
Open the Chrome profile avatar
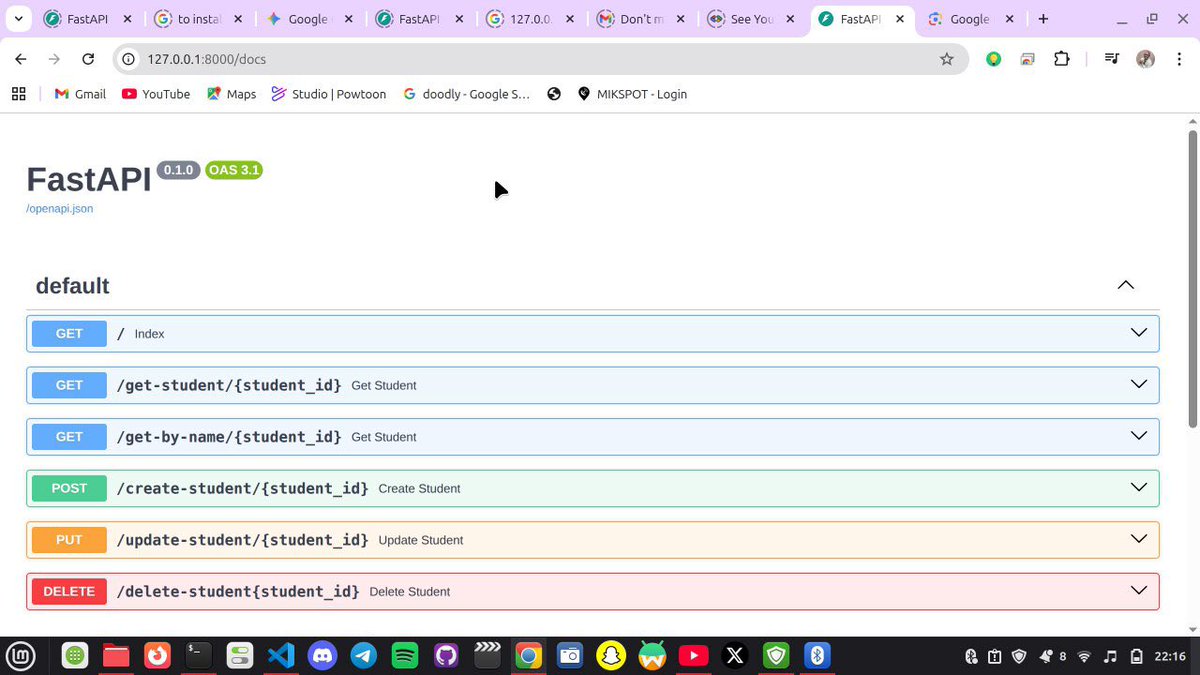coord(1146,59)
